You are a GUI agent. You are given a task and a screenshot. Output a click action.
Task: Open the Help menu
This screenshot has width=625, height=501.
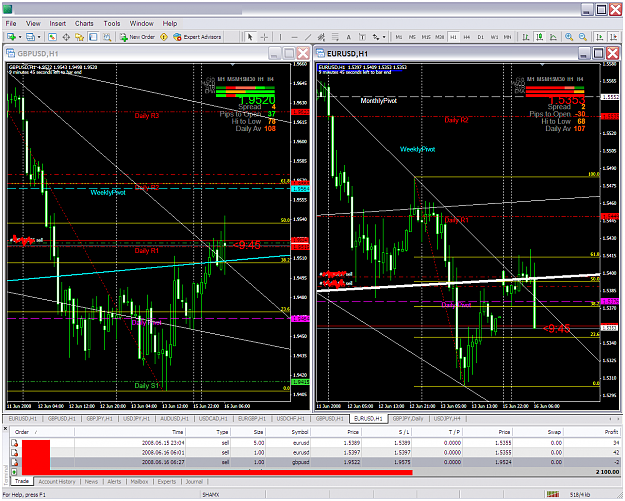tap(170, 24)
